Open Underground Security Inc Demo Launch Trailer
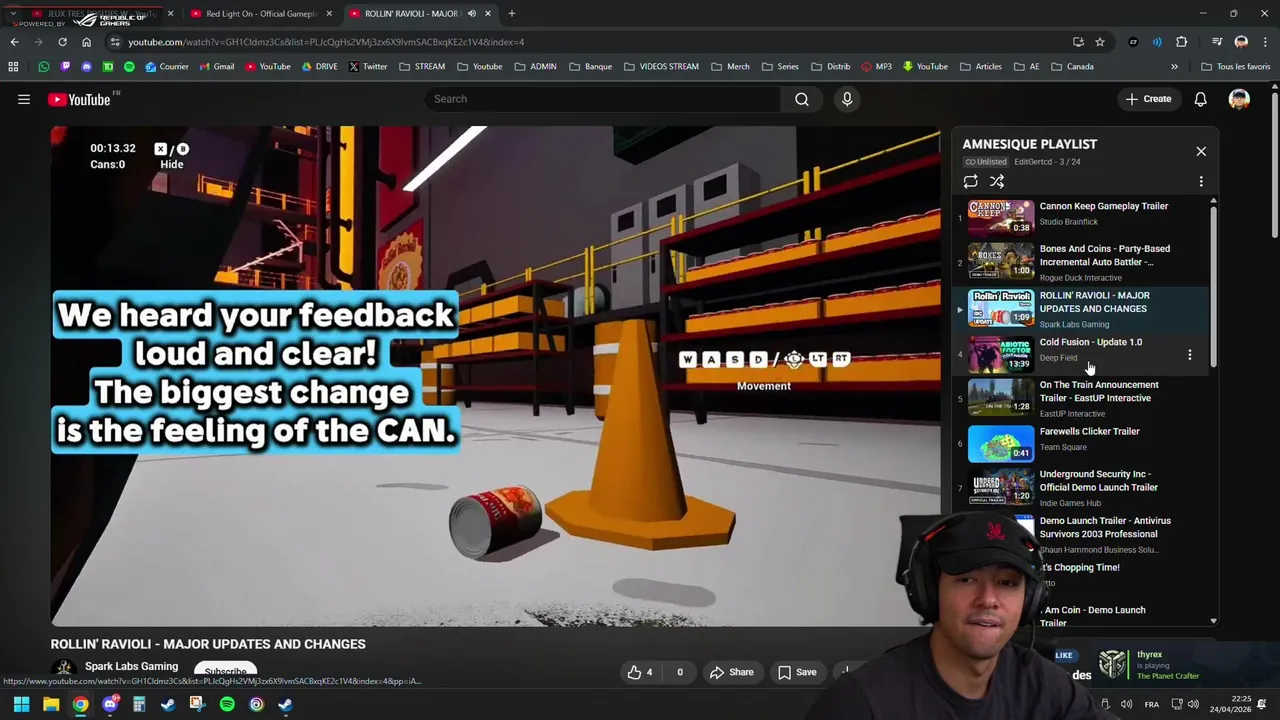This screenshot has width=1280, height=720. (1080, 488)
